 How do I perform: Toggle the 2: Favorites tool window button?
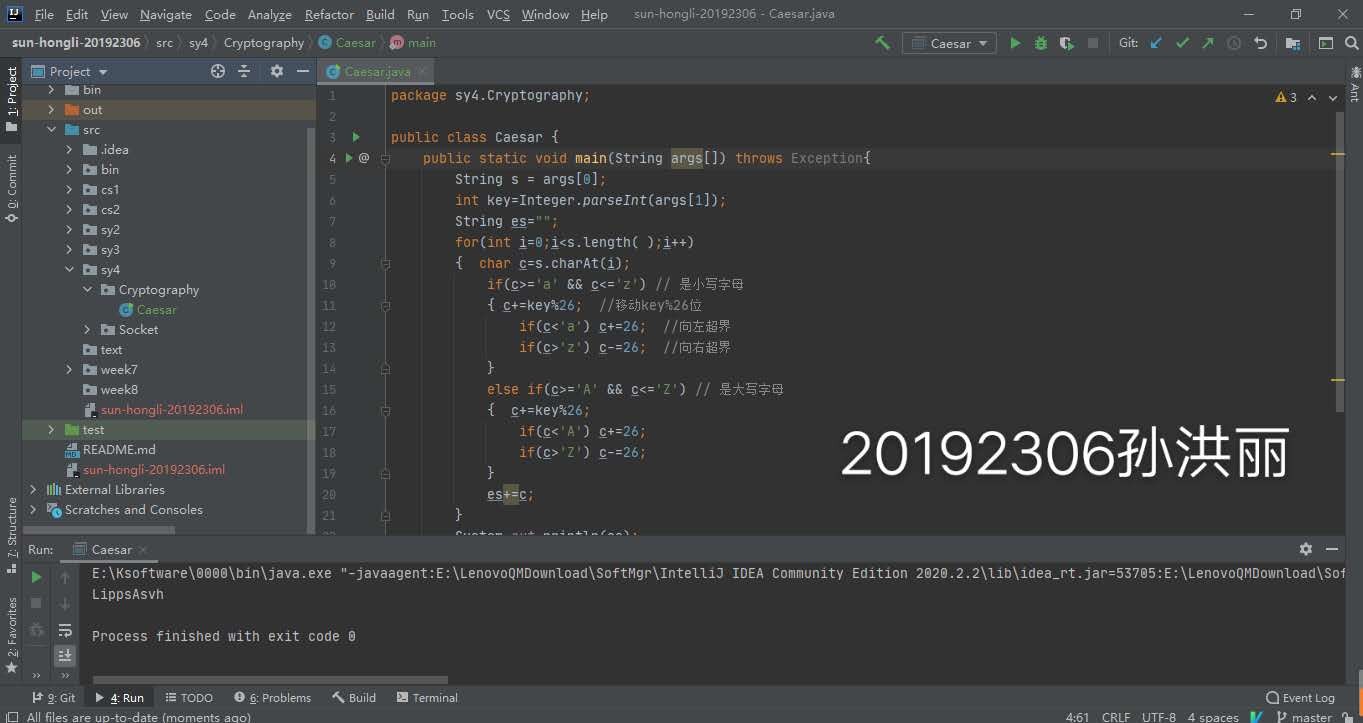pos(11,635)
